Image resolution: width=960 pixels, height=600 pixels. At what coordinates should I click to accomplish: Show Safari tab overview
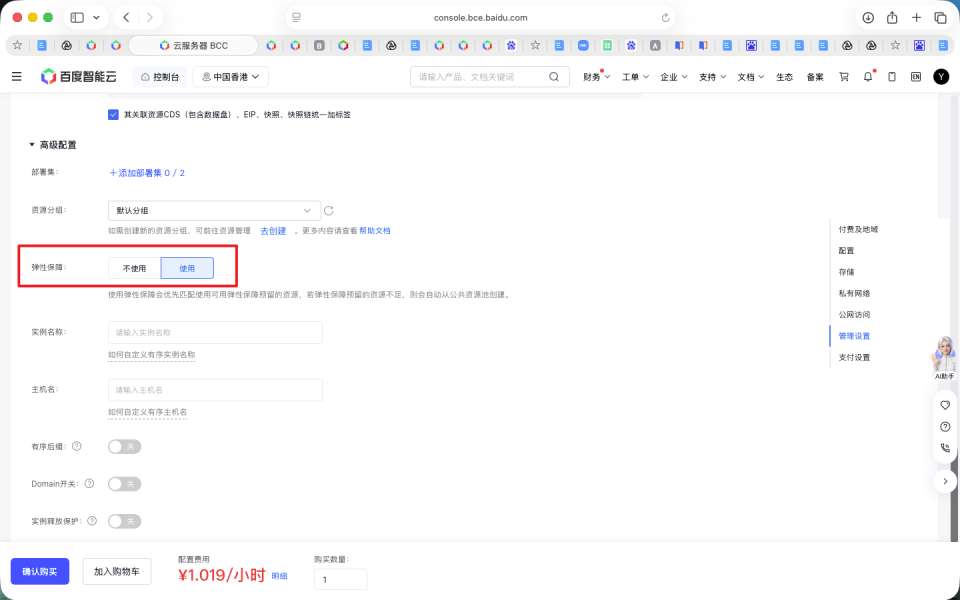[x=940, y=18]
